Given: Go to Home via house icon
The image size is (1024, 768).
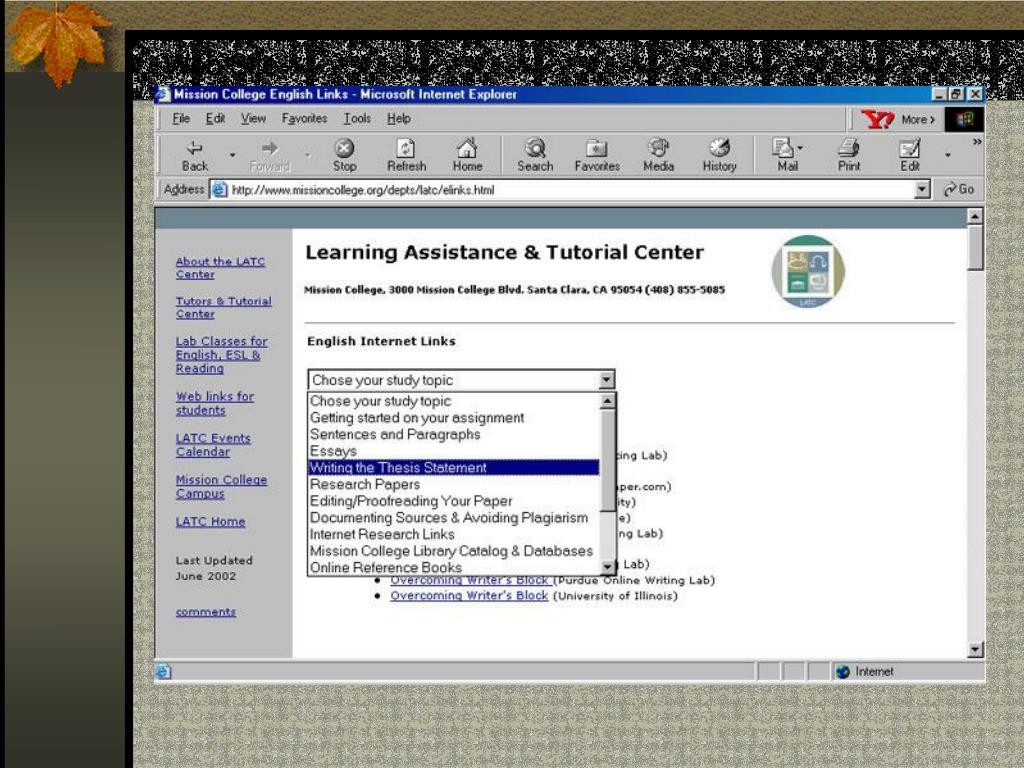Looking at the screenshot, I should point(467,148).
